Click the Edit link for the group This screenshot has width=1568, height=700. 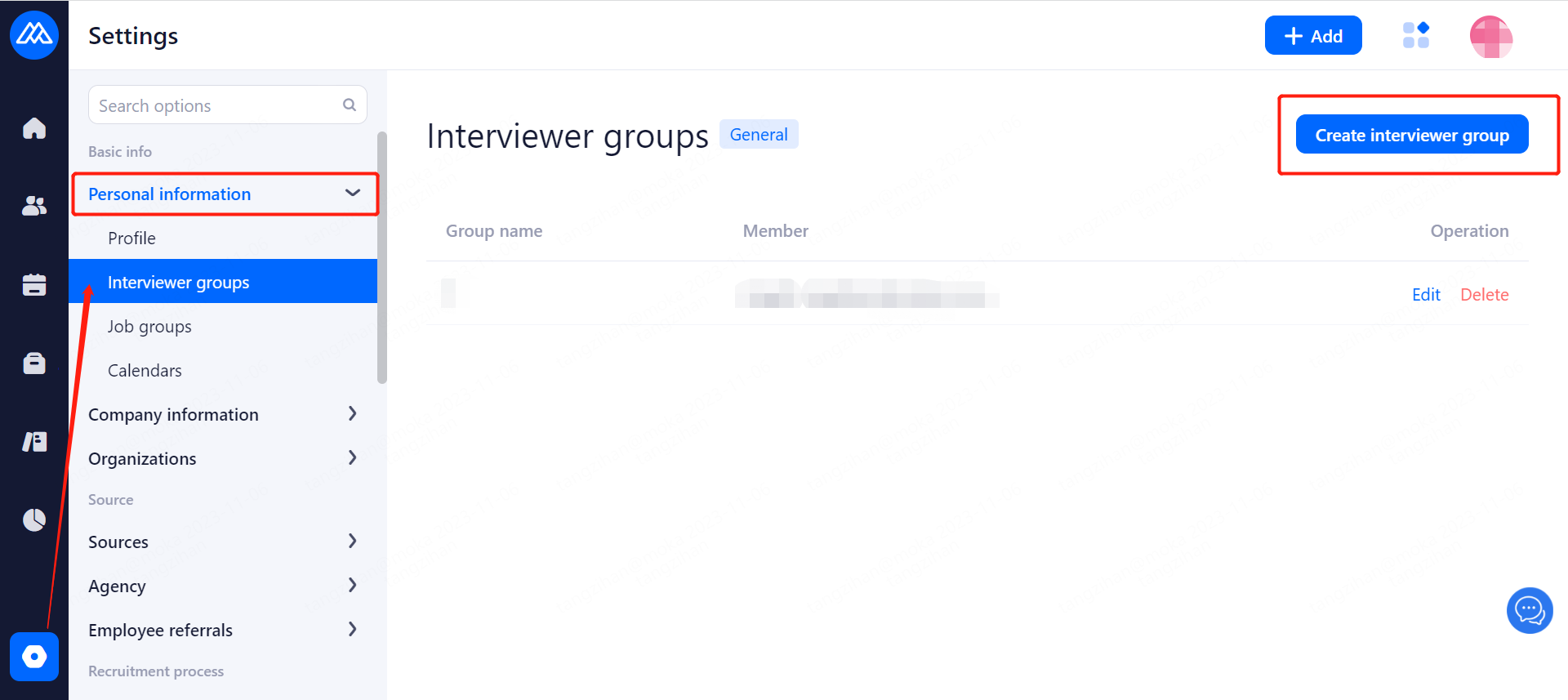pyautogui.click(x=1426, y=295)
